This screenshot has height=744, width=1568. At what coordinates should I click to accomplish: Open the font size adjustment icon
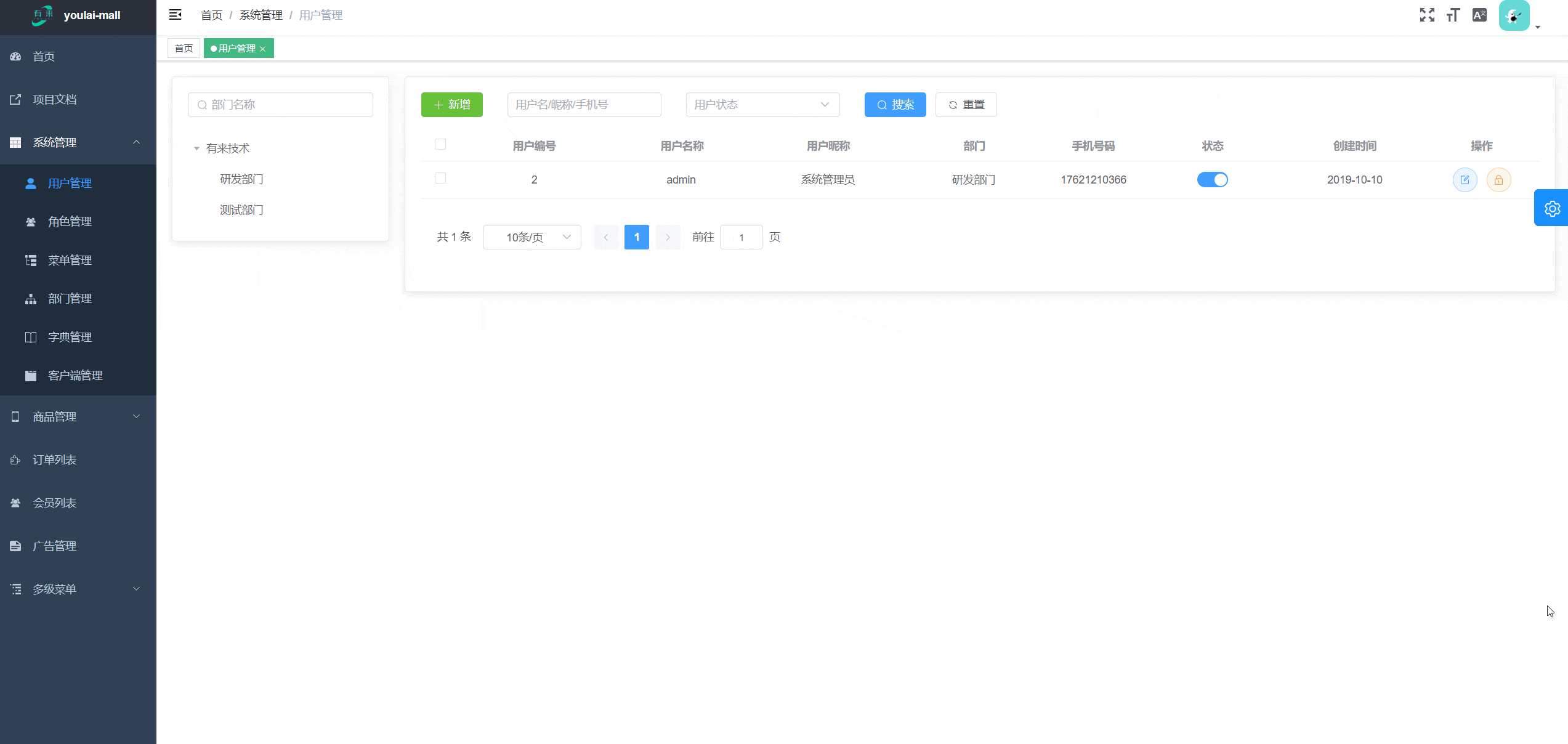coord(1453,15)
